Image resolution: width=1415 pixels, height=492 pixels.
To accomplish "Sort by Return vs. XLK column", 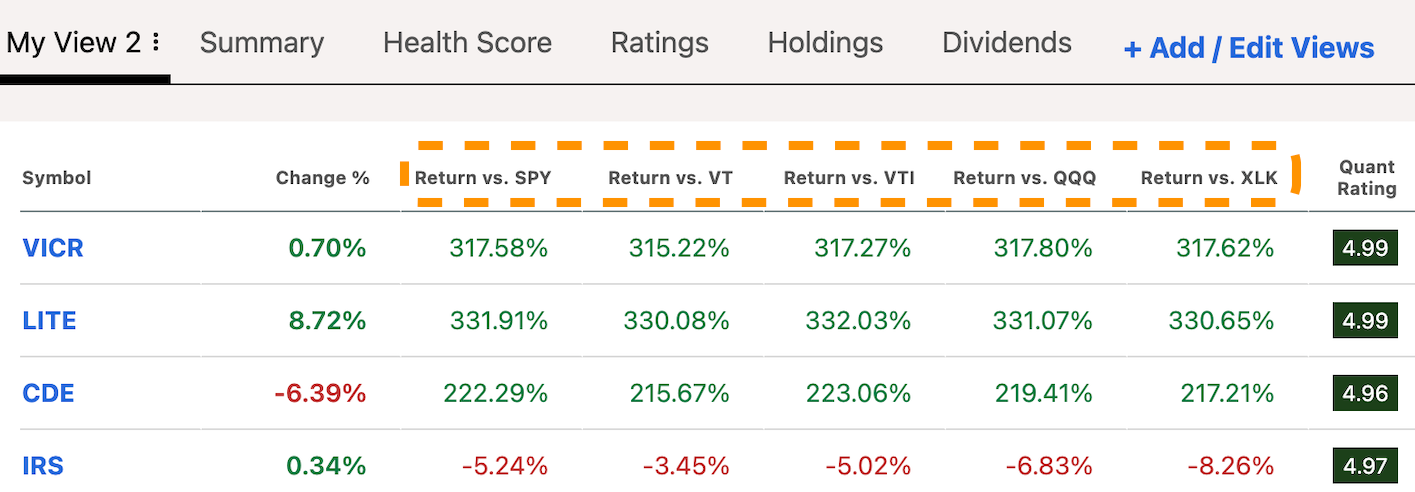I will click(1209, 178).
